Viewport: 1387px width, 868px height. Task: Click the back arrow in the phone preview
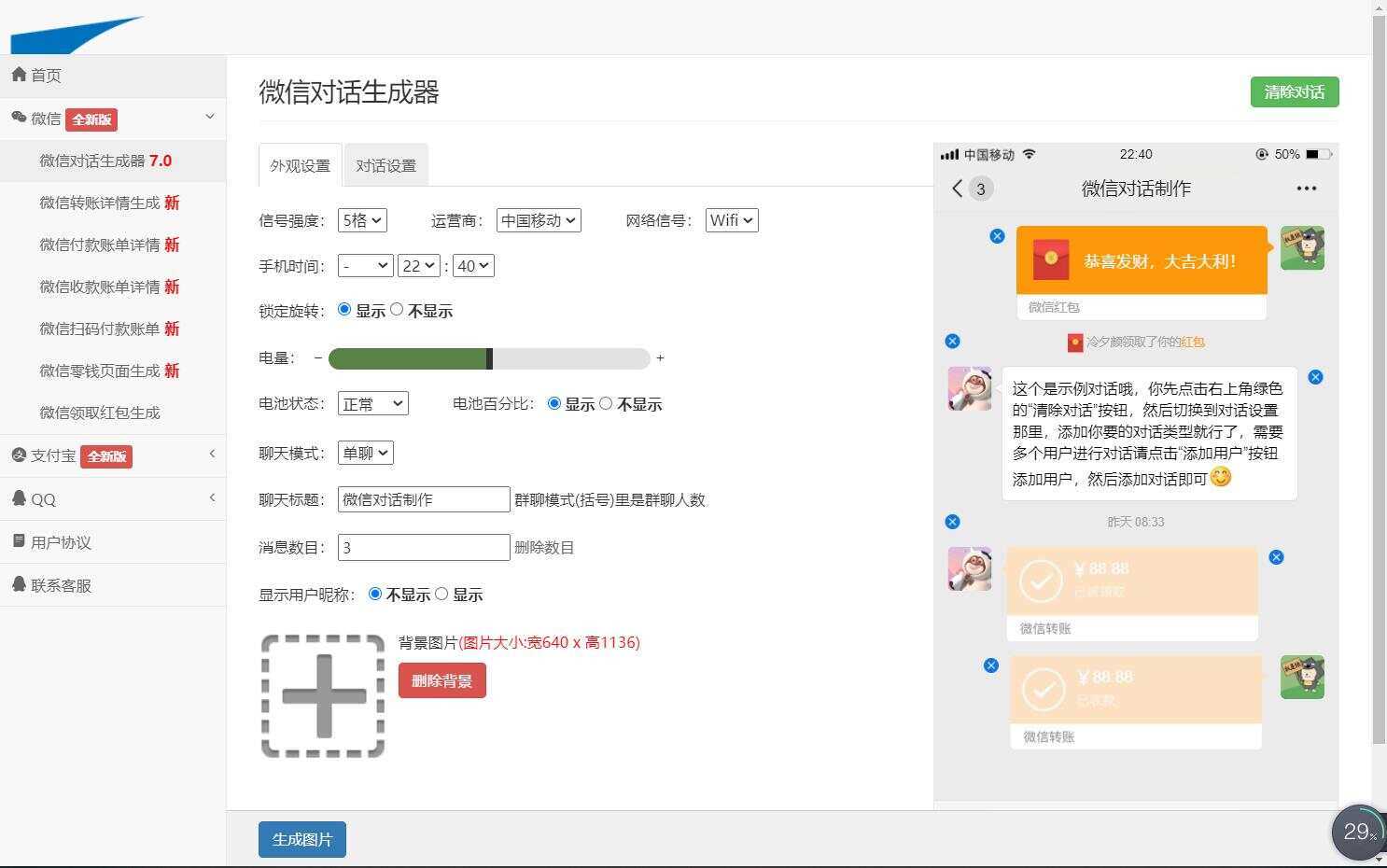click(x=956, y=188)
